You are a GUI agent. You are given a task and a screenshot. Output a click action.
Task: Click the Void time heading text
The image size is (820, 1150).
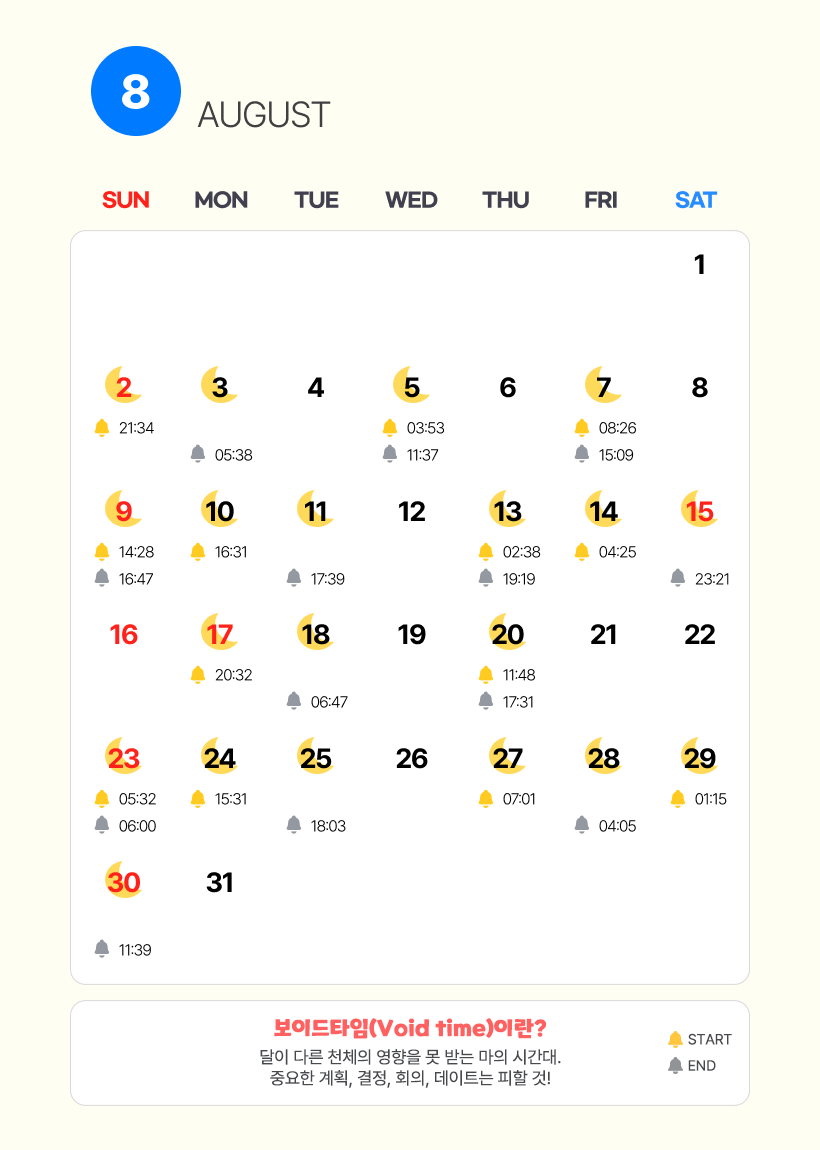[x=410, y=1028]
